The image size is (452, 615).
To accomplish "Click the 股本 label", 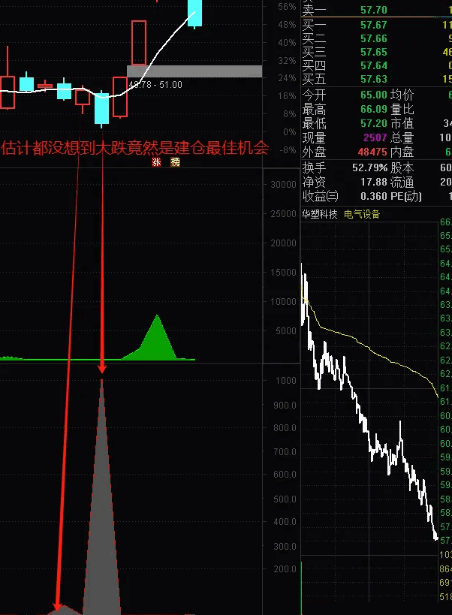I will pyautogui.click(x=402, y=168).
